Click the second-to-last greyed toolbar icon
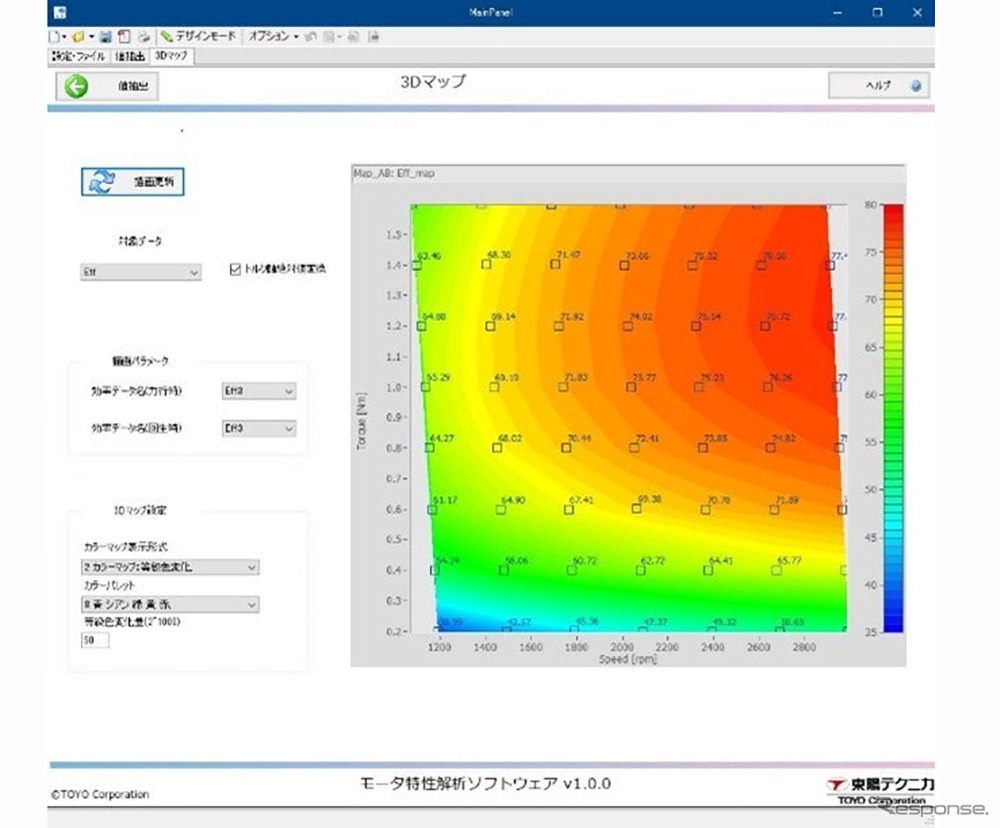 (353, 36)
